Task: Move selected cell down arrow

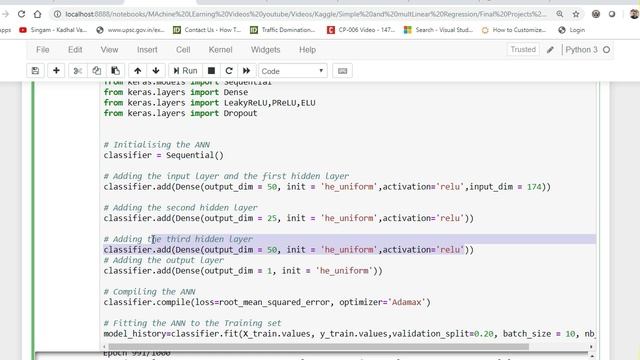Action: 156,71
